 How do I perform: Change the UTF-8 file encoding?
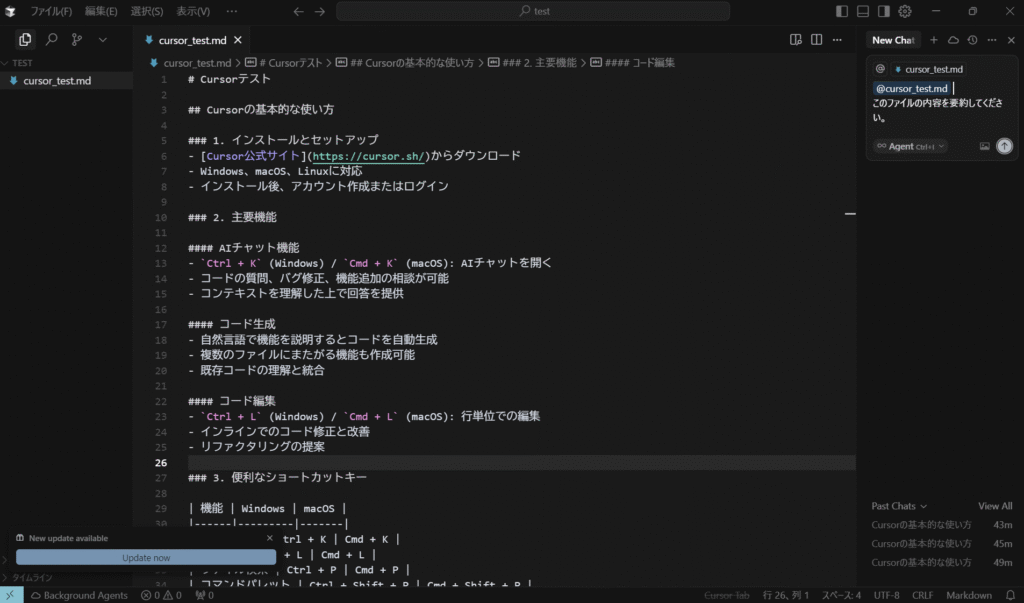pyautogui.click(x=886, y=595)
